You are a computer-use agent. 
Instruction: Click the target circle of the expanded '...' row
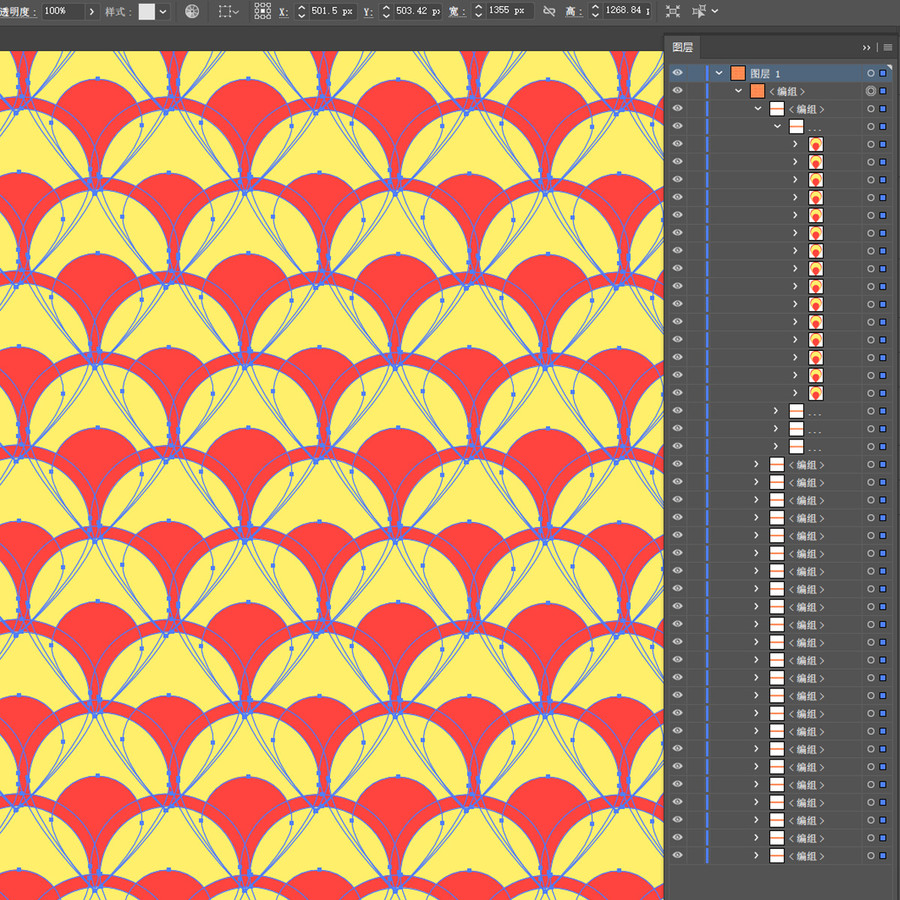coord(871,126)
